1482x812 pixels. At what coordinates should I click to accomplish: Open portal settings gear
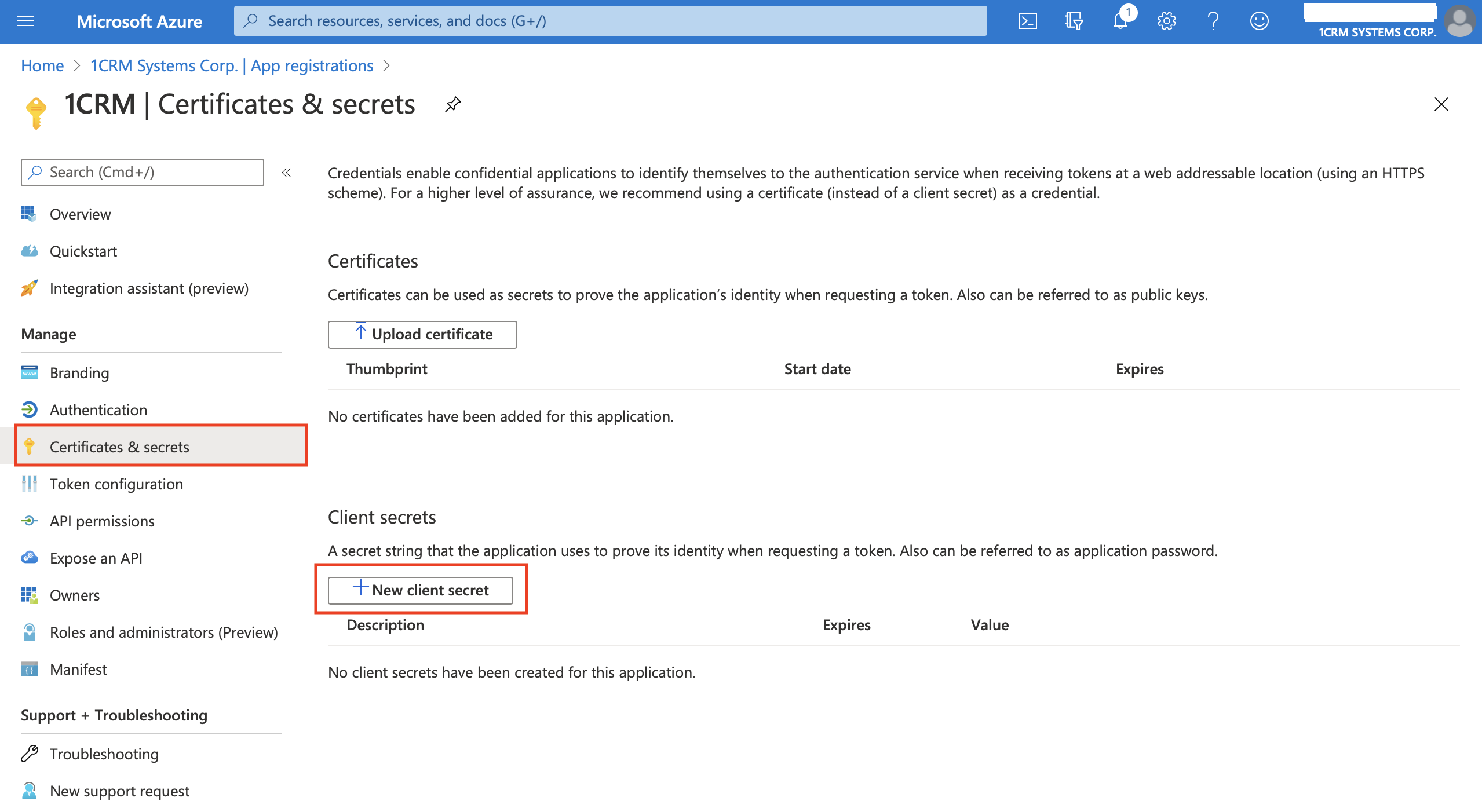point(1166,21)
